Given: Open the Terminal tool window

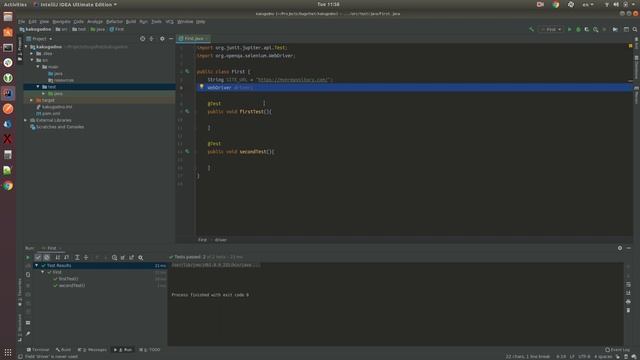Looking at the screenshot, I should (38, 350).
